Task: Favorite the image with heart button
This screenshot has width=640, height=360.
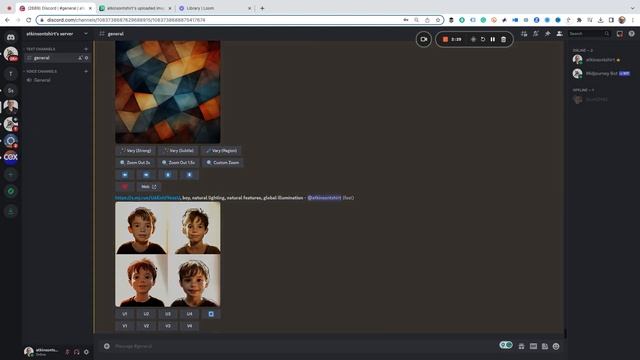Action: 125,187
